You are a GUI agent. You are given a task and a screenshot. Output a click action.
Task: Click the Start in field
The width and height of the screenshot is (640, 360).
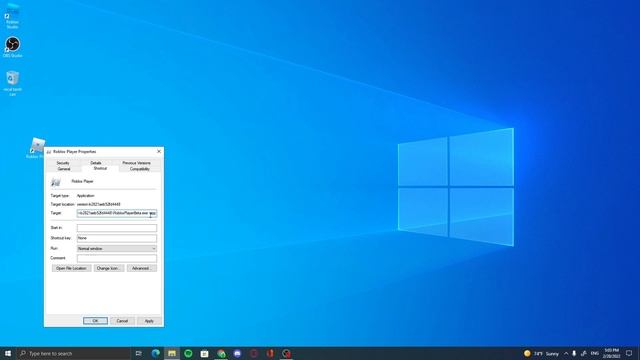click(117, 228)
